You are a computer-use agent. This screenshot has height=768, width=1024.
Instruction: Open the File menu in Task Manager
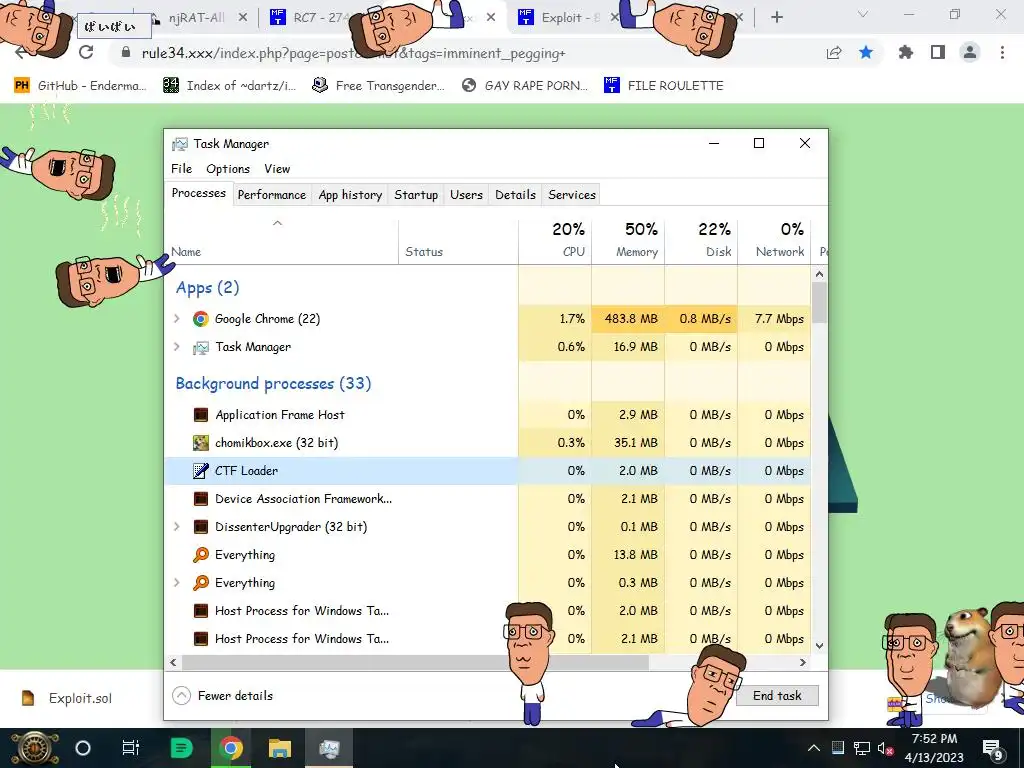(182, 168)
